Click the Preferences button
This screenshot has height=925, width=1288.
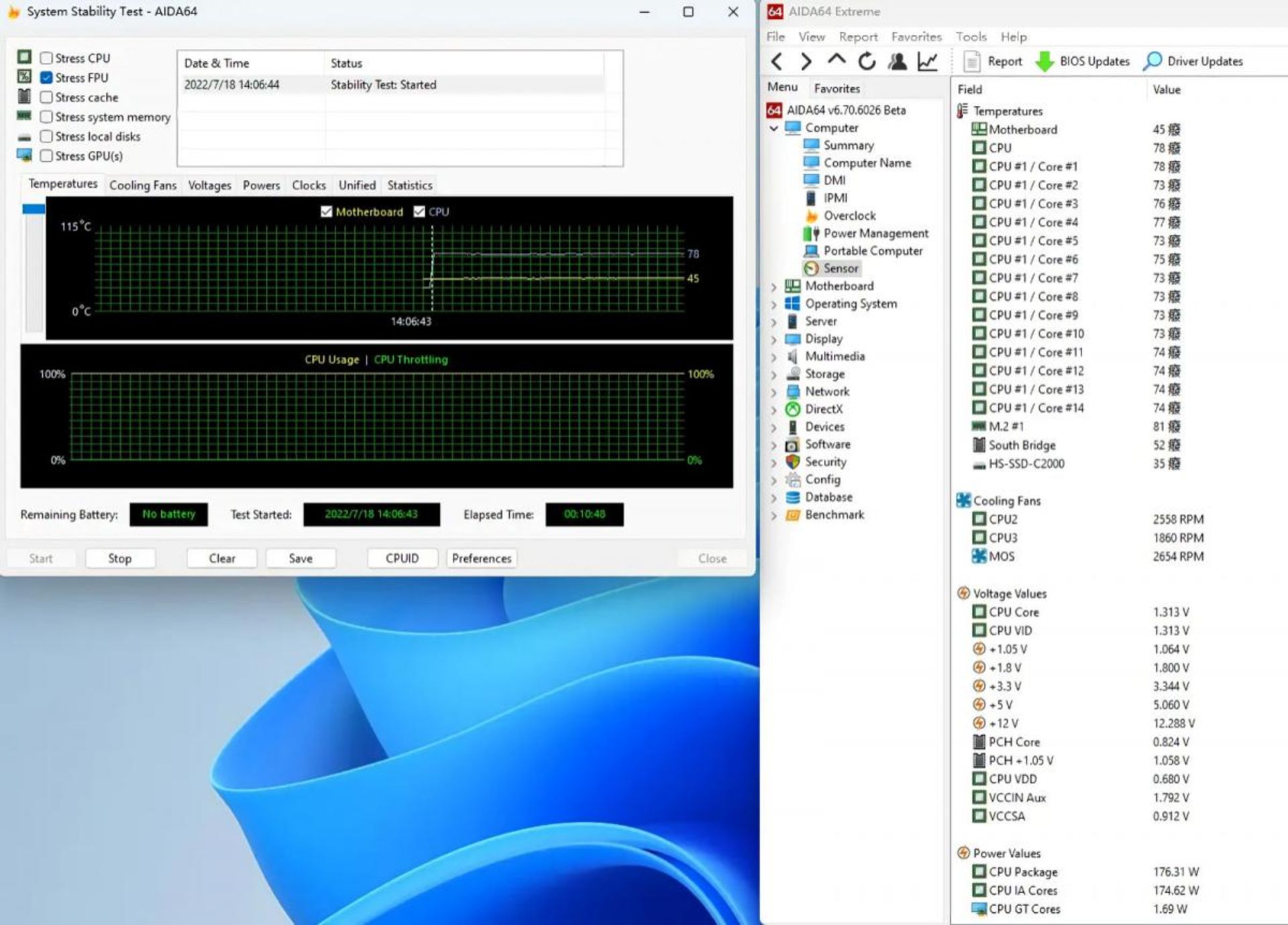[481, 558]
